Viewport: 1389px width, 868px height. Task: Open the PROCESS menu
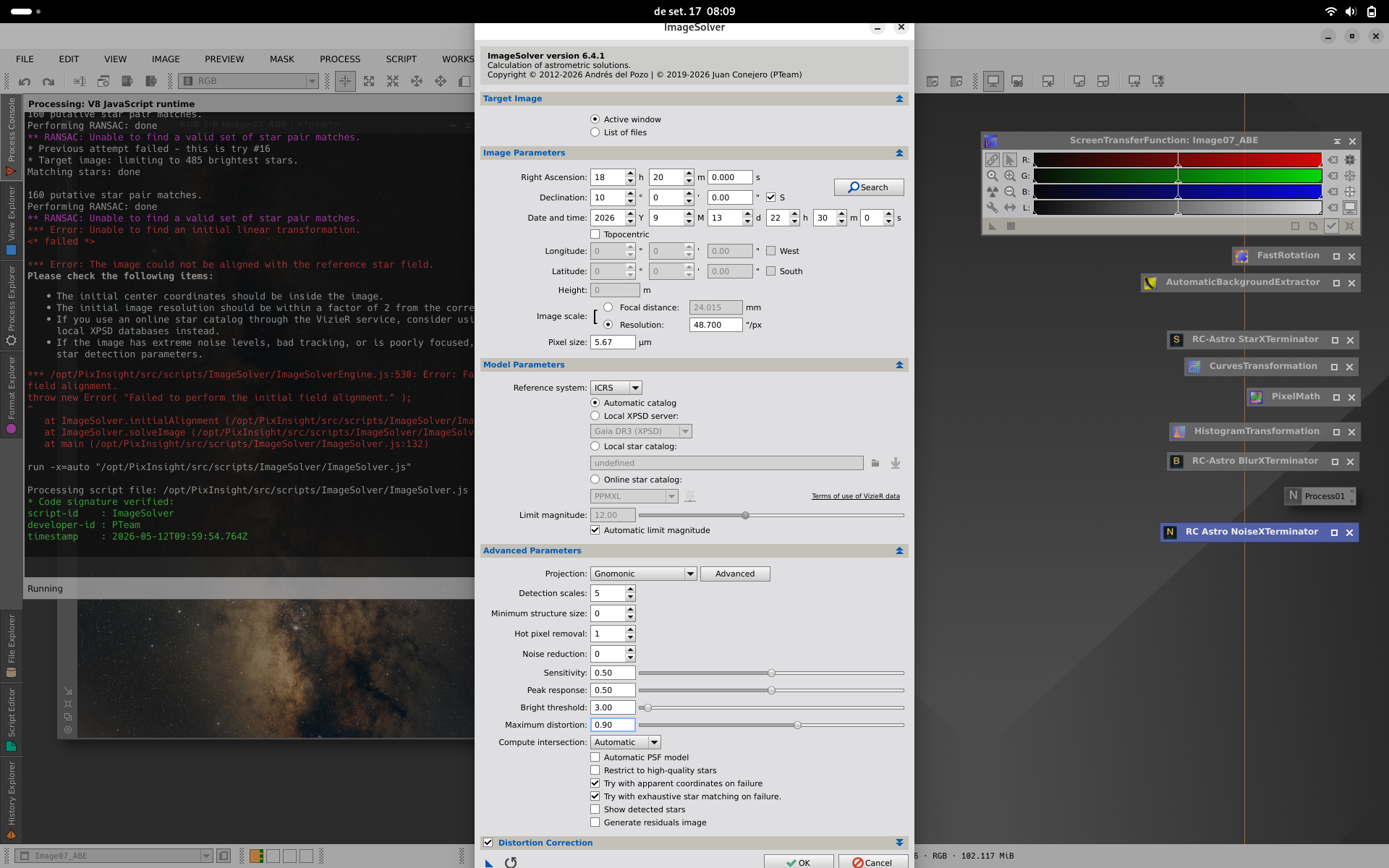[340, 59]
